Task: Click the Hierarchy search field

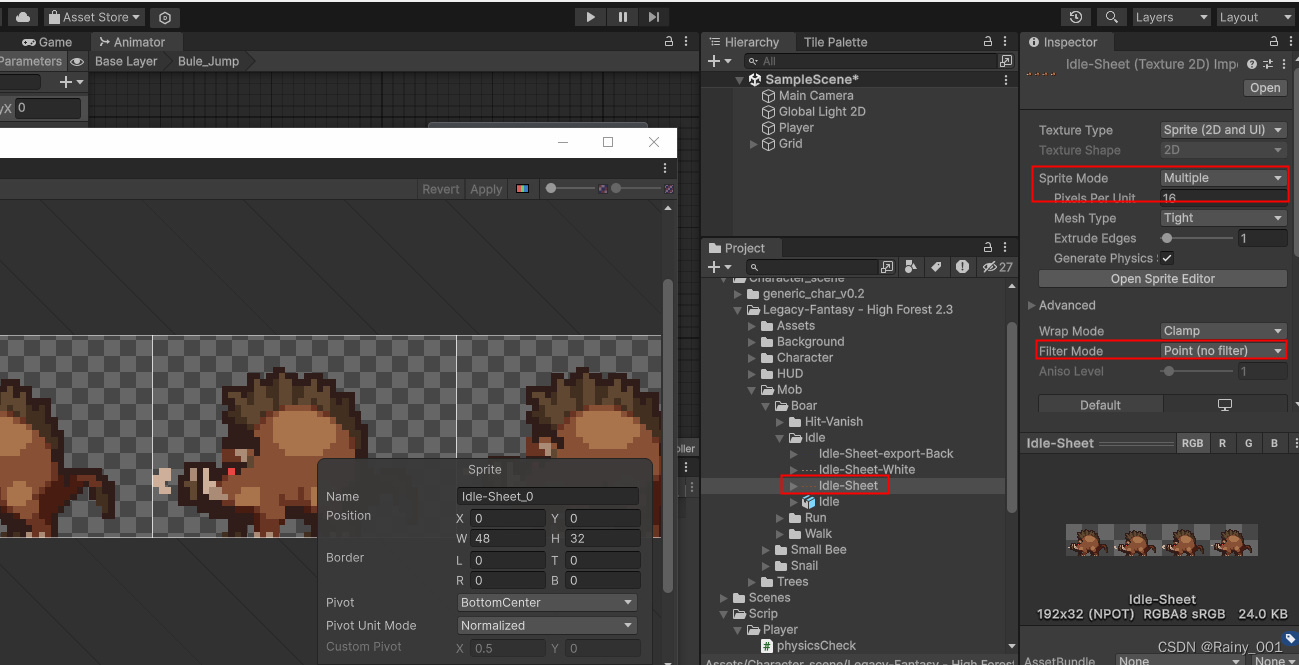Action: (871, 61)
